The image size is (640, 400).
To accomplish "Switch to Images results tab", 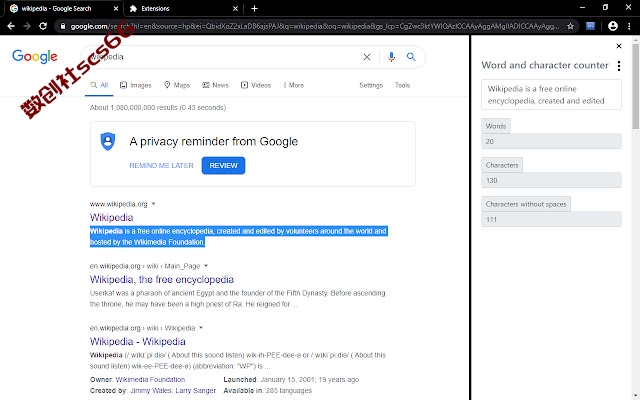I will [x=136, y=85].
